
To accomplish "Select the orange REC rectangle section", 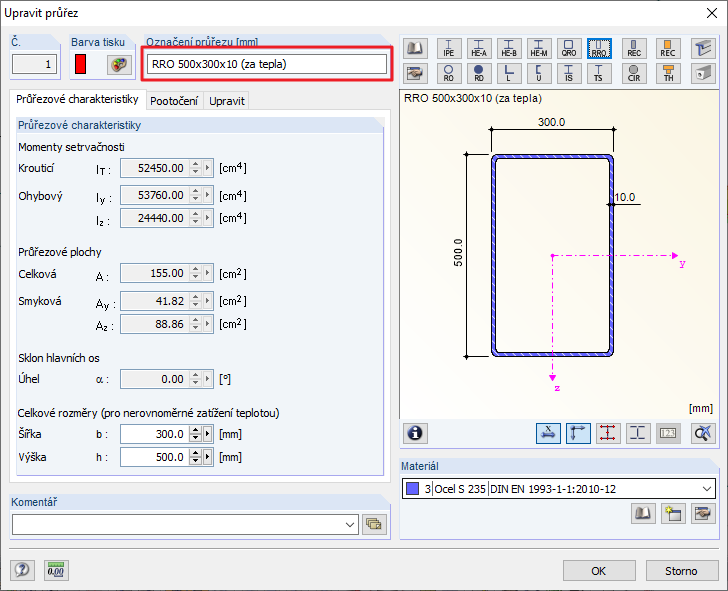I will pyautogui.click(x=668, y=48).
